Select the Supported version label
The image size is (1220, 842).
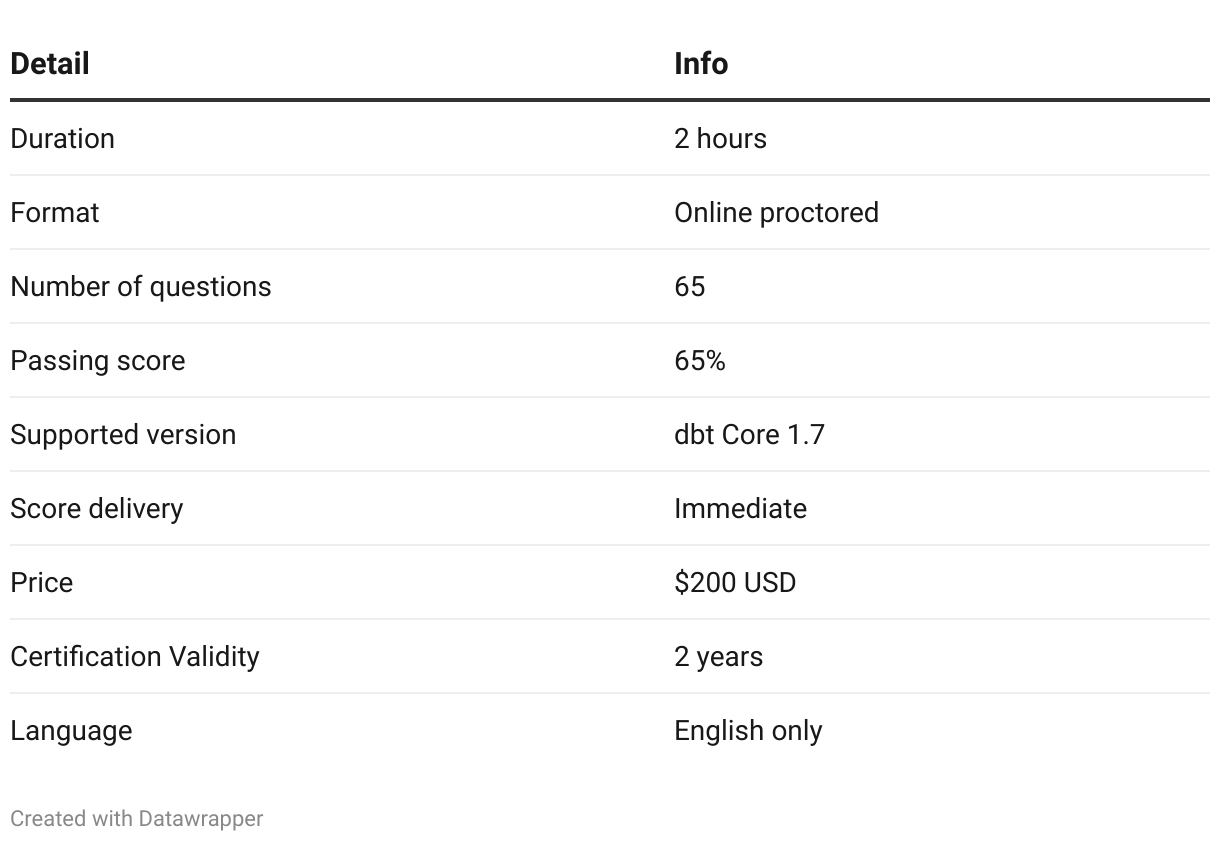tap(123, 434)
